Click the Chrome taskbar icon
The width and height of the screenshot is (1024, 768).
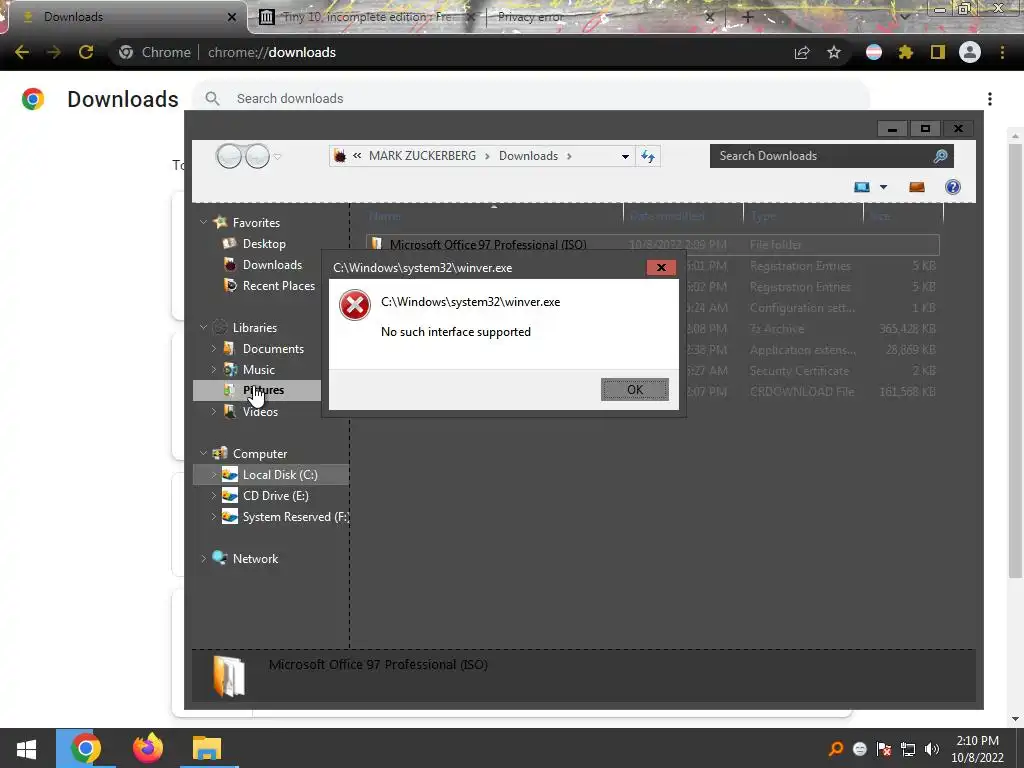86,748
